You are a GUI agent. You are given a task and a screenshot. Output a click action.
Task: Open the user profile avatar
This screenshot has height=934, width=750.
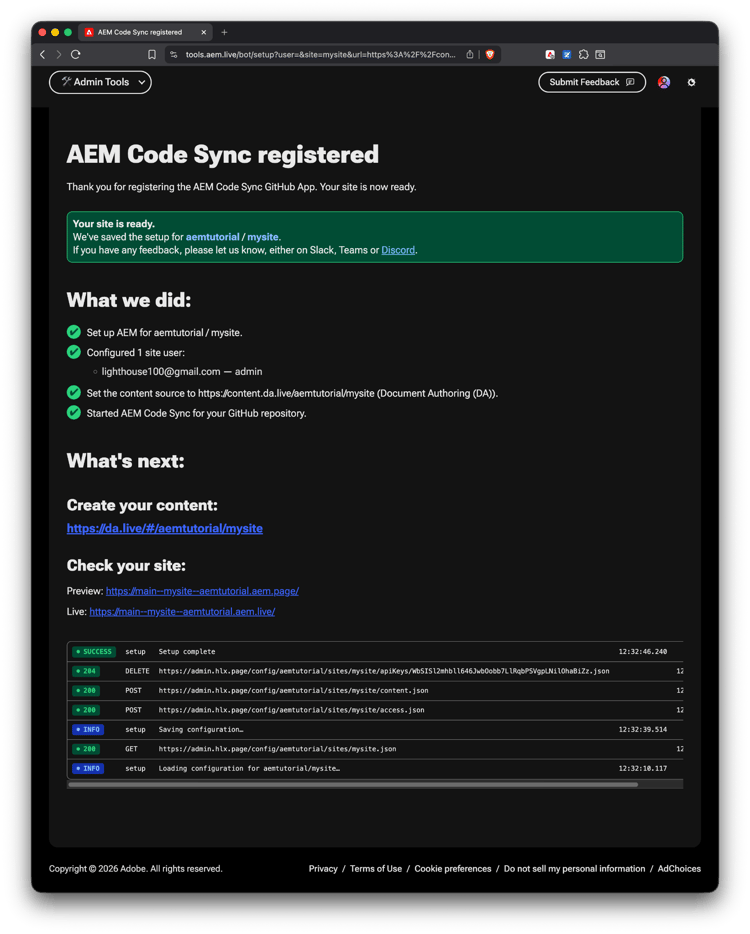tap(664, 82)
